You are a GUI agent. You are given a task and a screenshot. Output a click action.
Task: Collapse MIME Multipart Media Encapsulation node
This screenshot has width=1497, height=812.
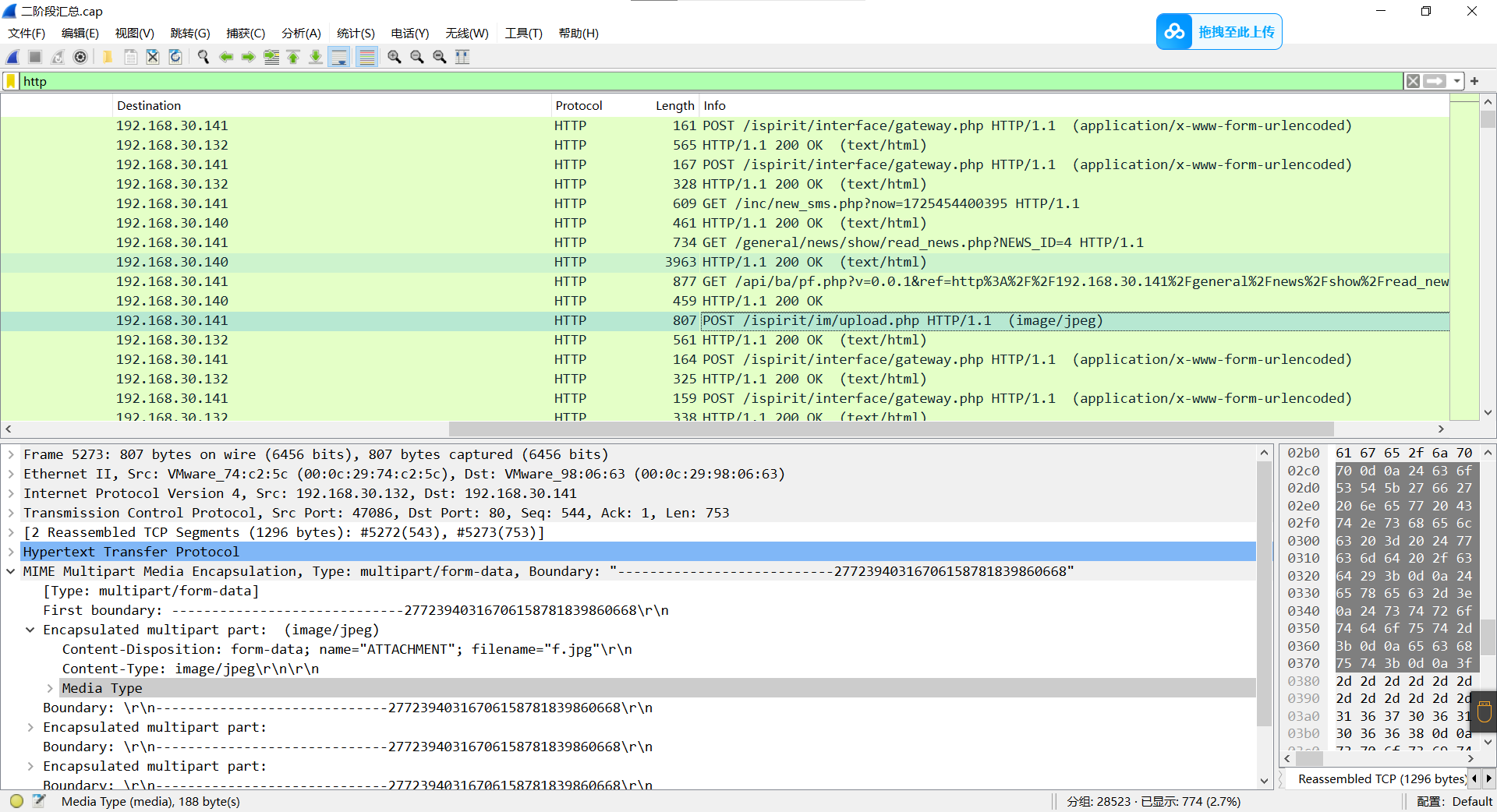(x=11, y=571)
